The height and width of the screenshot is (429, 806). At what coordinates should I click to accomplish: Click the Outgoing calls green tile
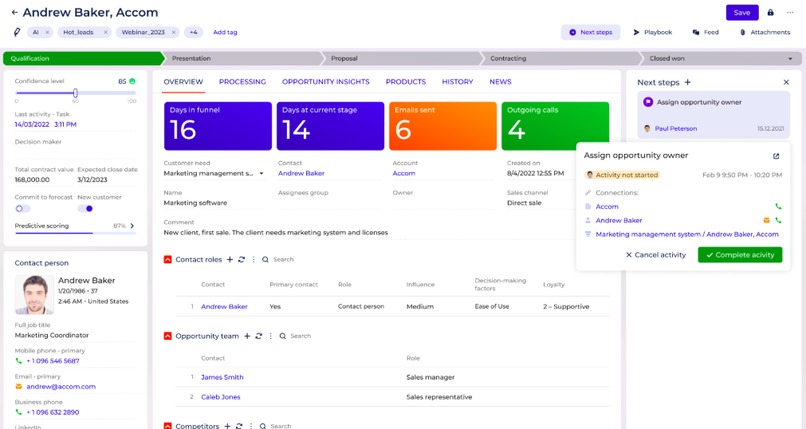pos(556,126)
